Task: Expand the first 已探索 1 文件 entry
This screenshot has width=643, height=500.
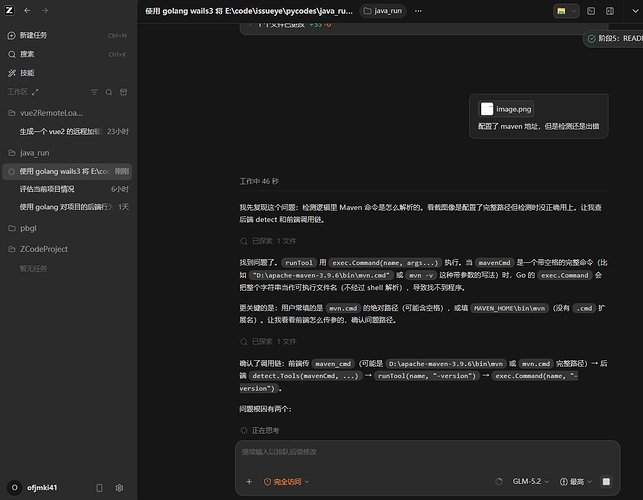Action: [268, 241]
